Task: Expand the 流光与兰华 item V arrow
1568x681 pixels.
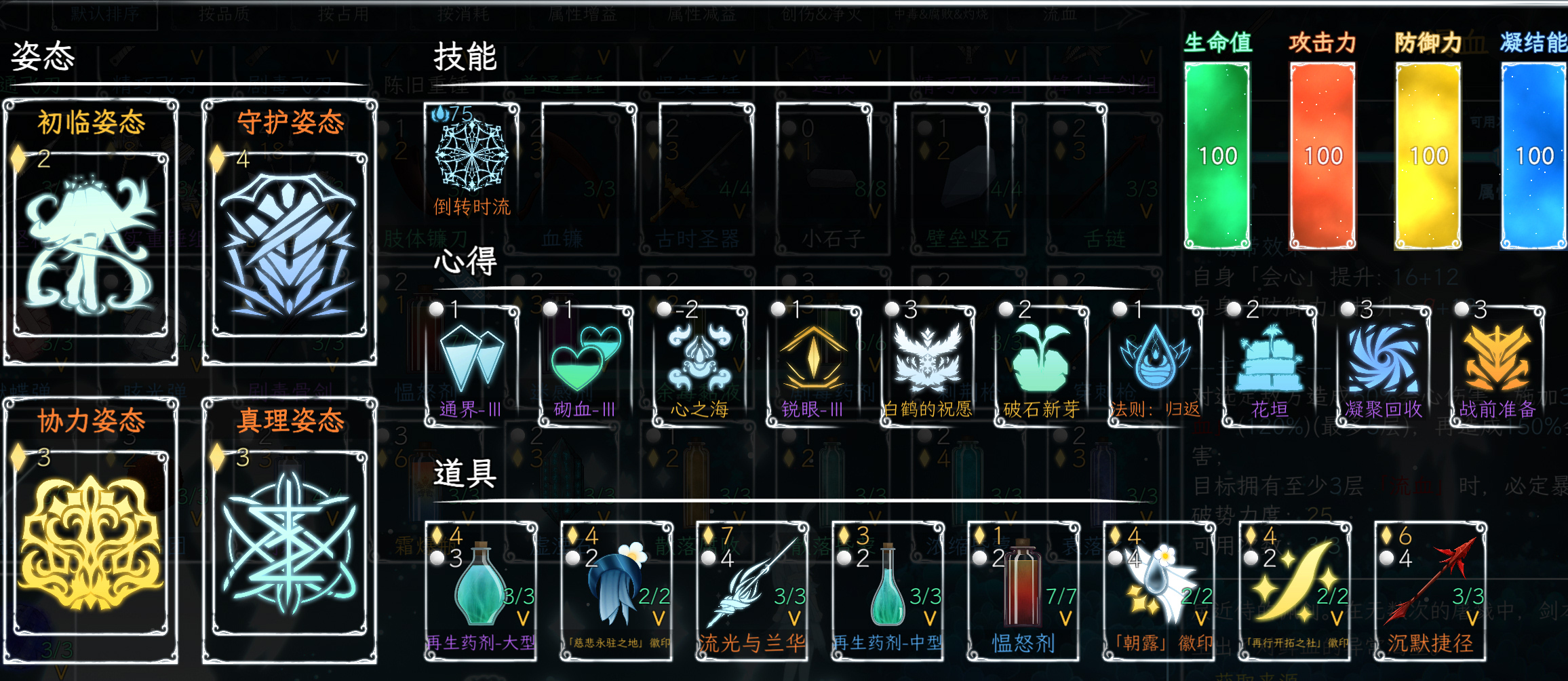Action: click(794, 618)
